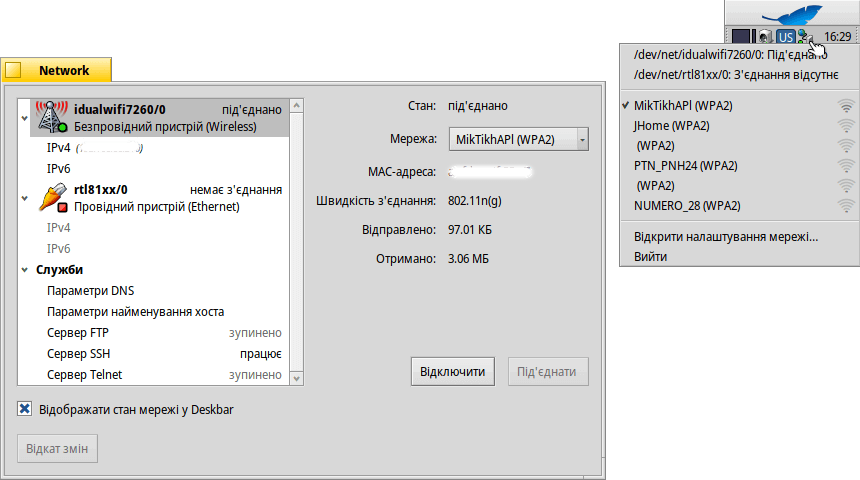Viewport: 860px width, 480px height.
Task: Click the Відкат змін button
Action: click(x=57, y=449)
